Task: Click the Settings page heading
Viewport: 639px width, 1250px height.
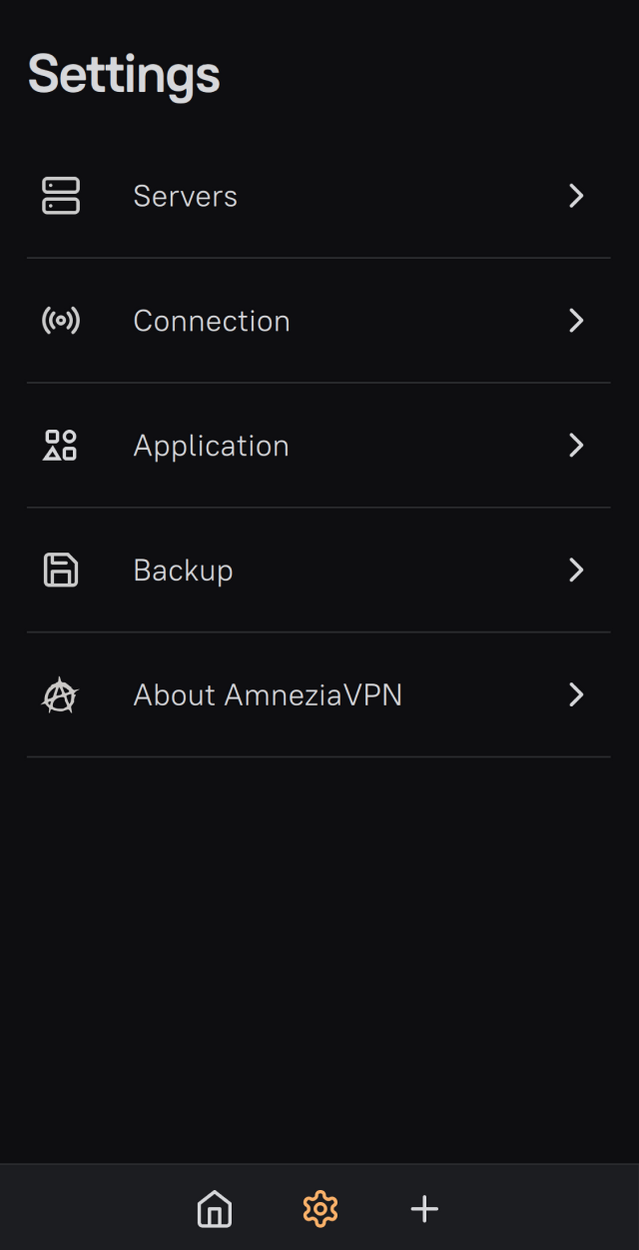Action: (124, 75)
